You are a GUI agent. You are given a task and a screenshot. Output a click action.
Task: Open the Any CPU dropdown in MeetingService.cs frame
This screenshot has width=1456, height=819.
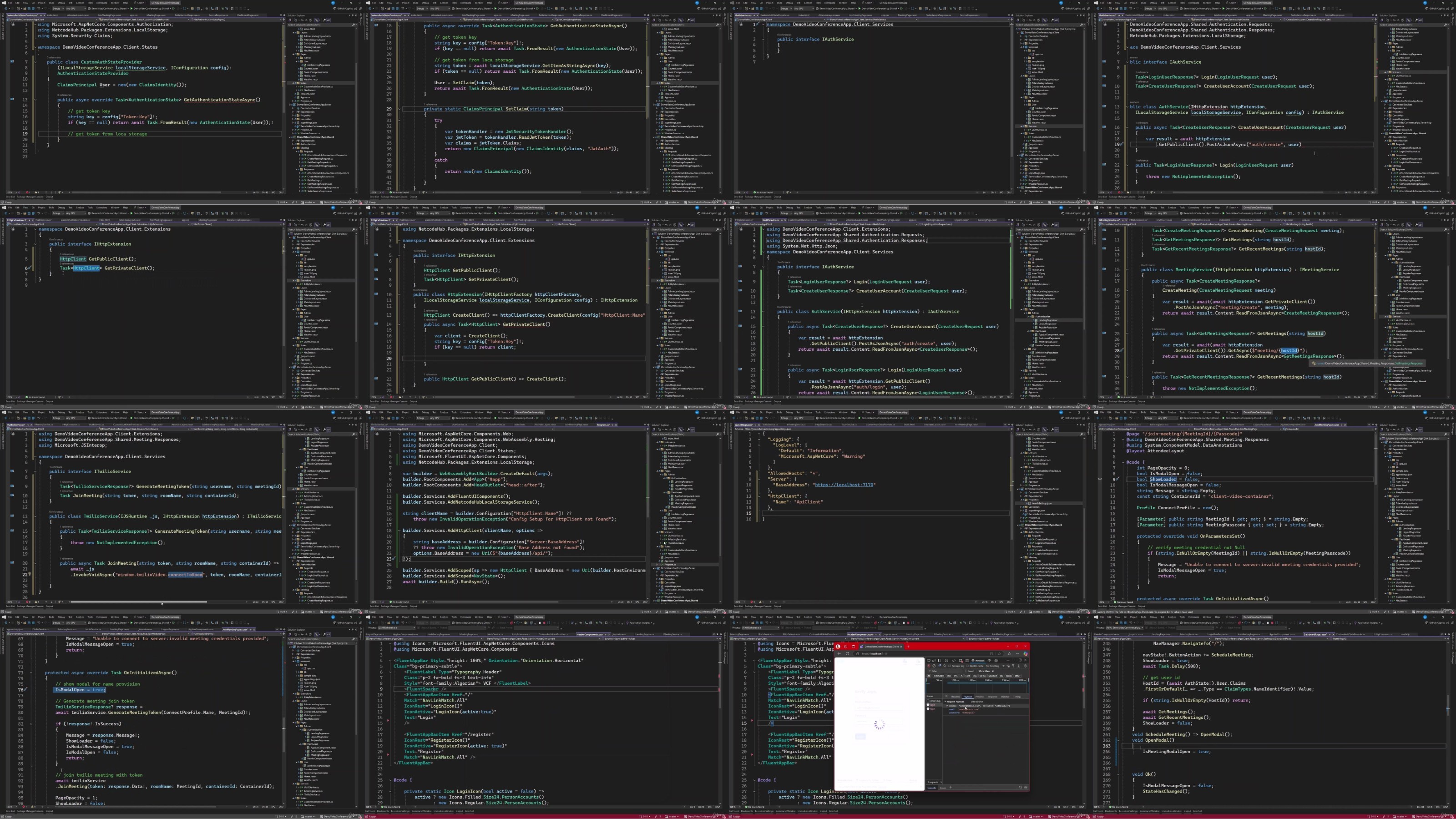point(1168,214)
